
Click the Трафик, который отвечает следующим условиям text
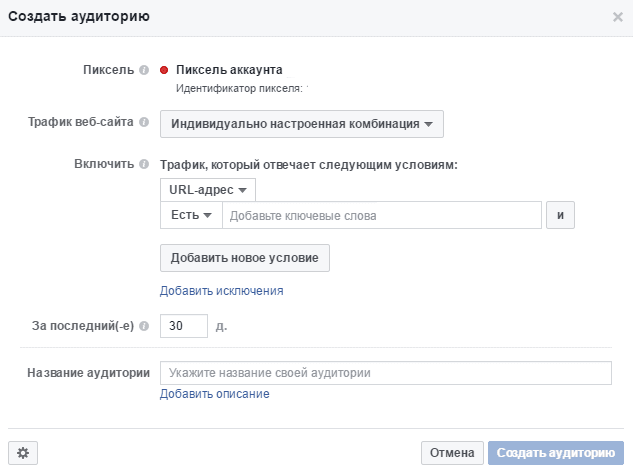point(309,165)
